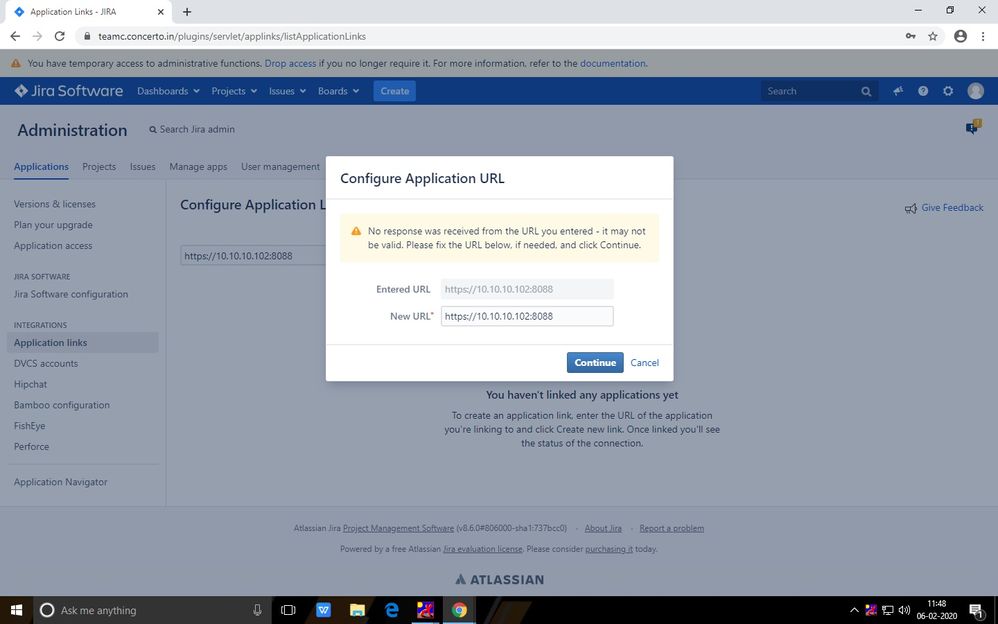Click Report a problem link
Image resolution: width=998 pixels, height=624 pixels.
[671, 528]
